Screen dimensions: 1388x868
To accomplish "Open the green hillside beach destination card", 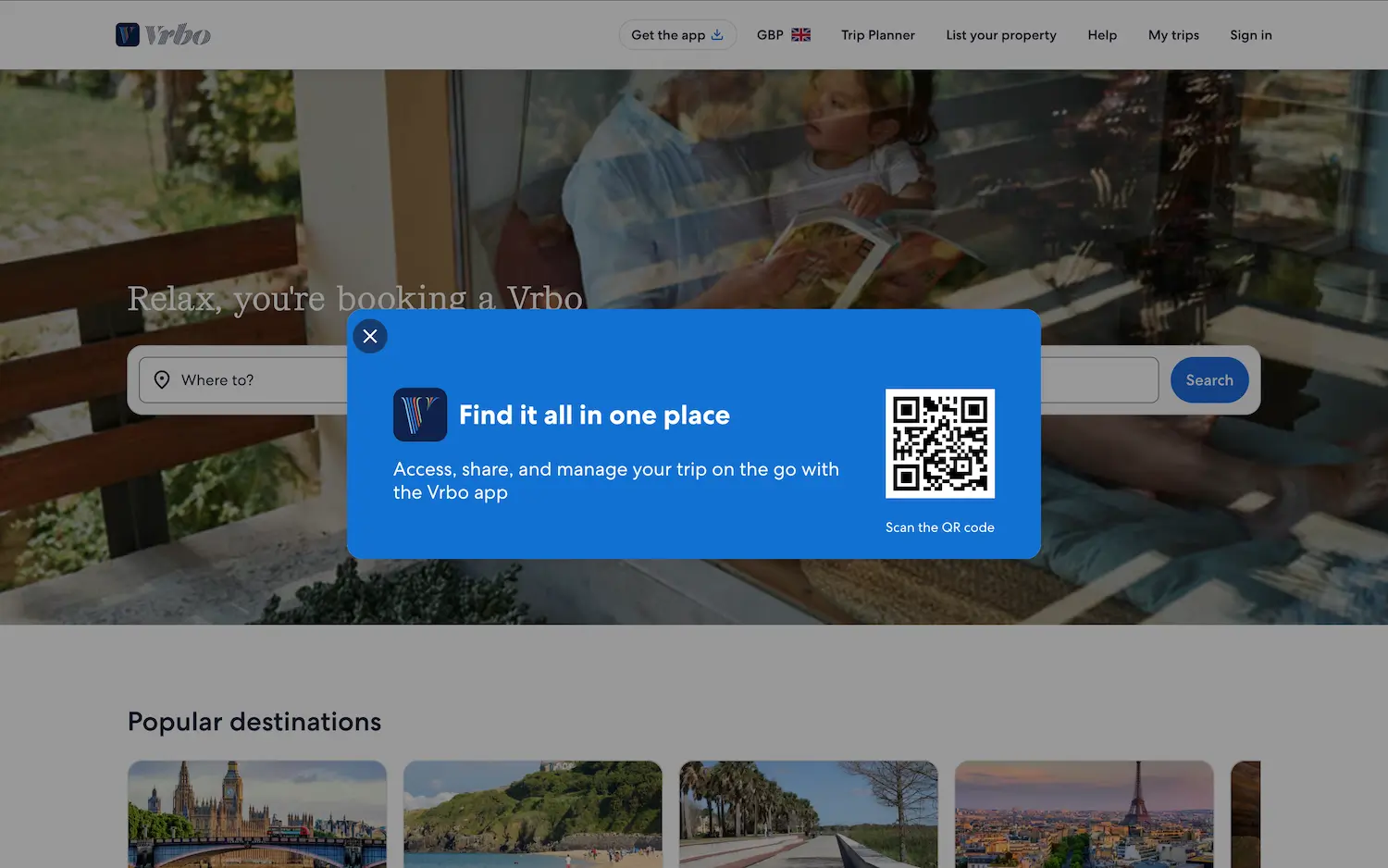I will (533, 814).
